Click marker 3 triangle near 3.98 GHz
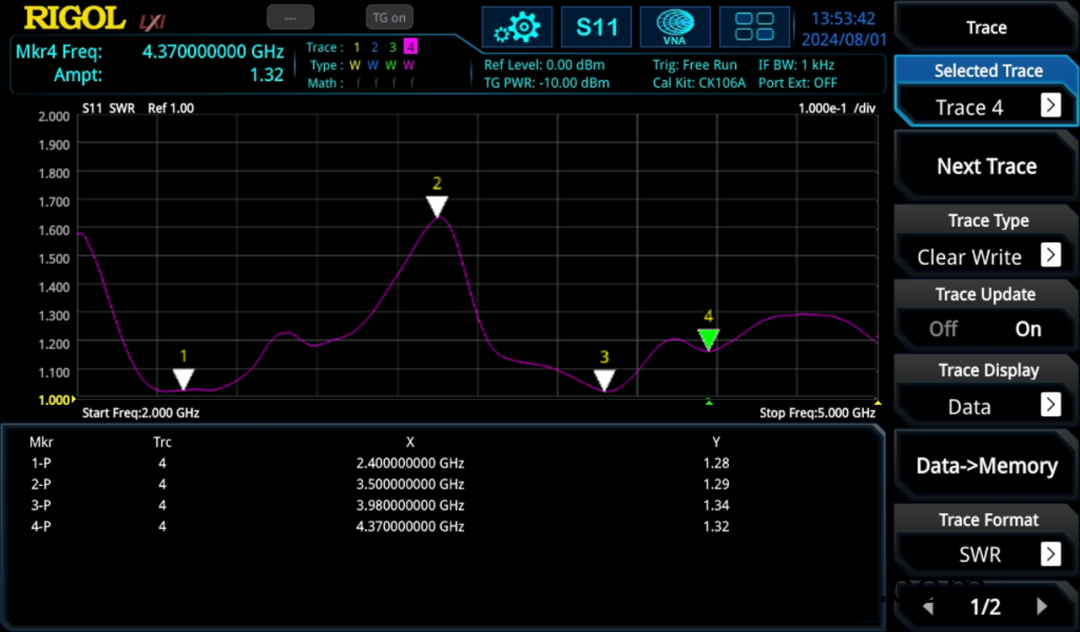This screenshot has width=1080, height=632. (604, 379)
